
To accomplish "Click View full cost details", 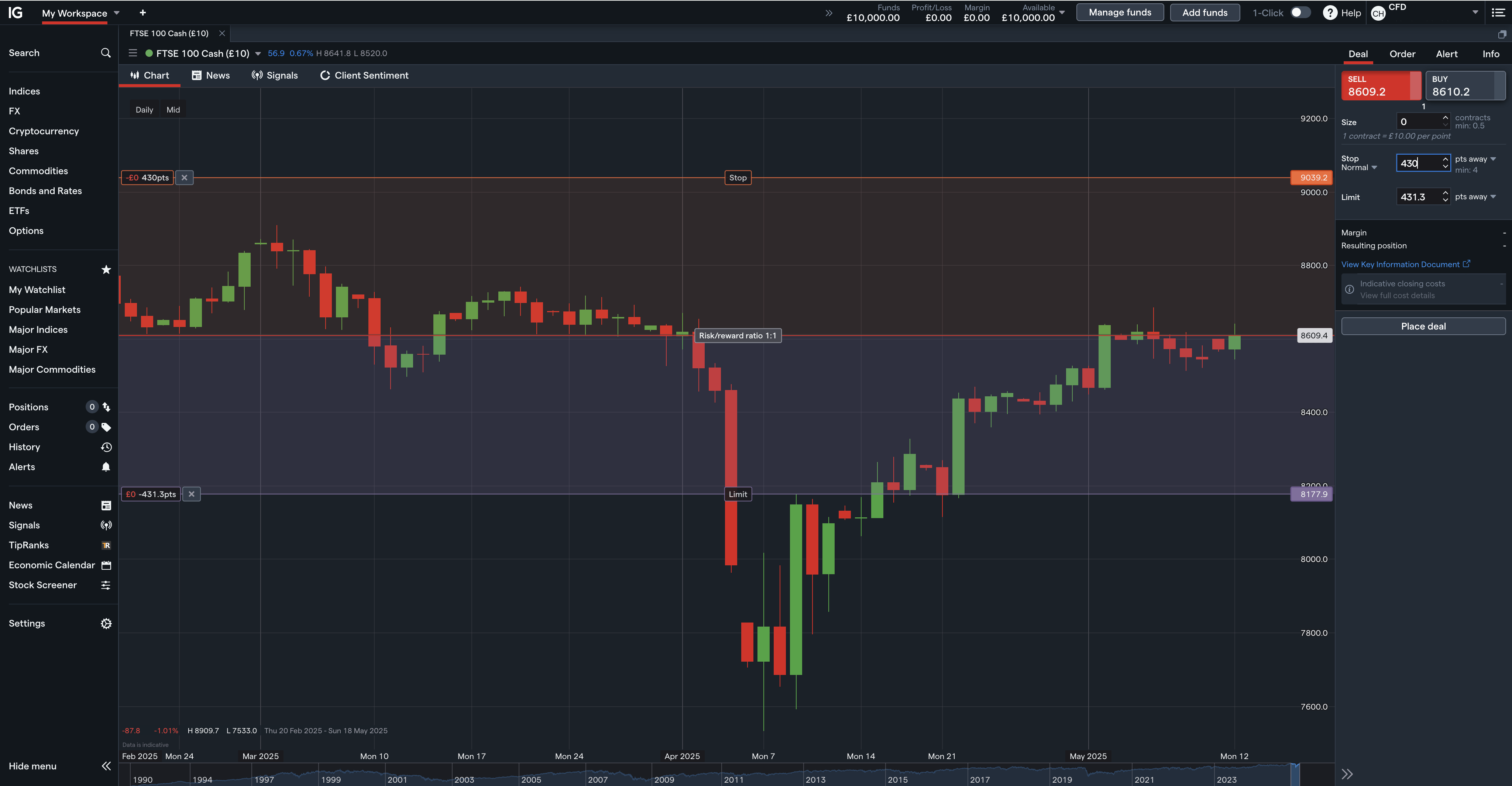I will (1398, 296).
